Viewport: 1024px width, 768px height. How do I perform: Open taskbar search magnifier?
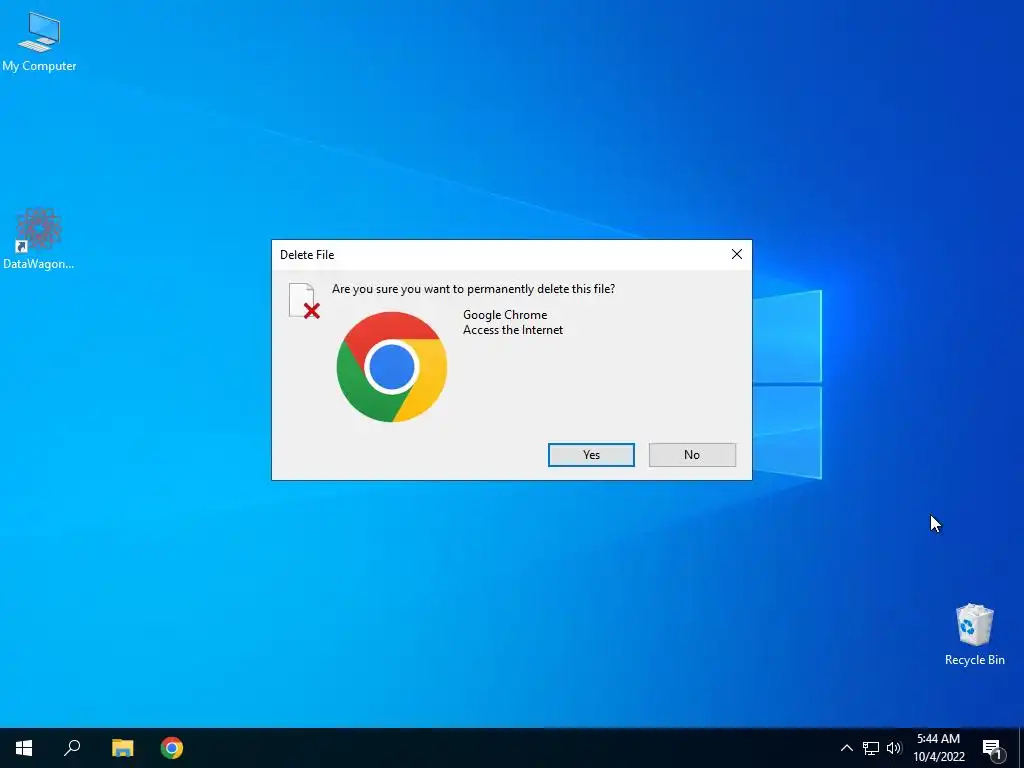[72, 748]
